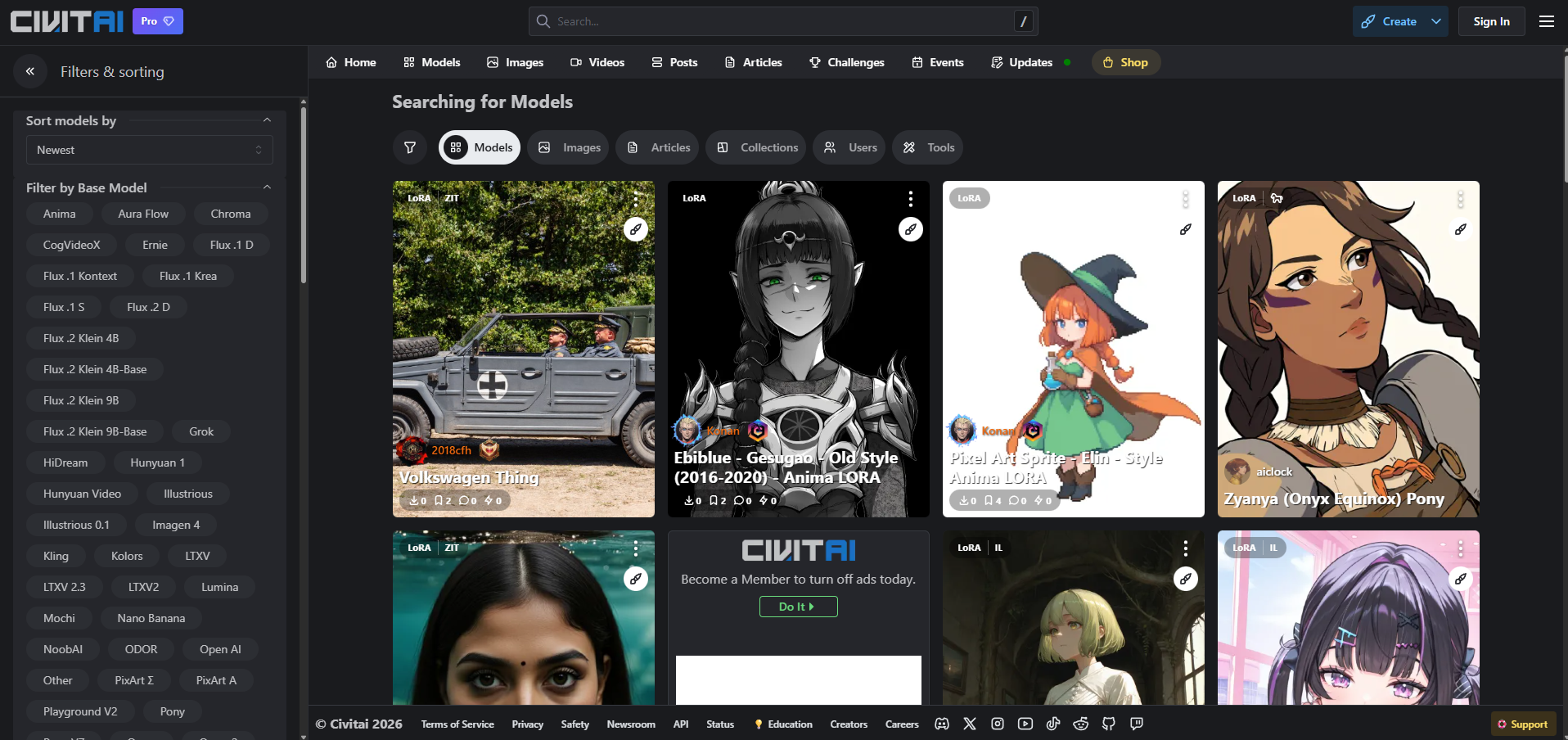1568x740 pixels.
Task: Open the YouTube icon in the footer
Action: [x=1025, y=724]
